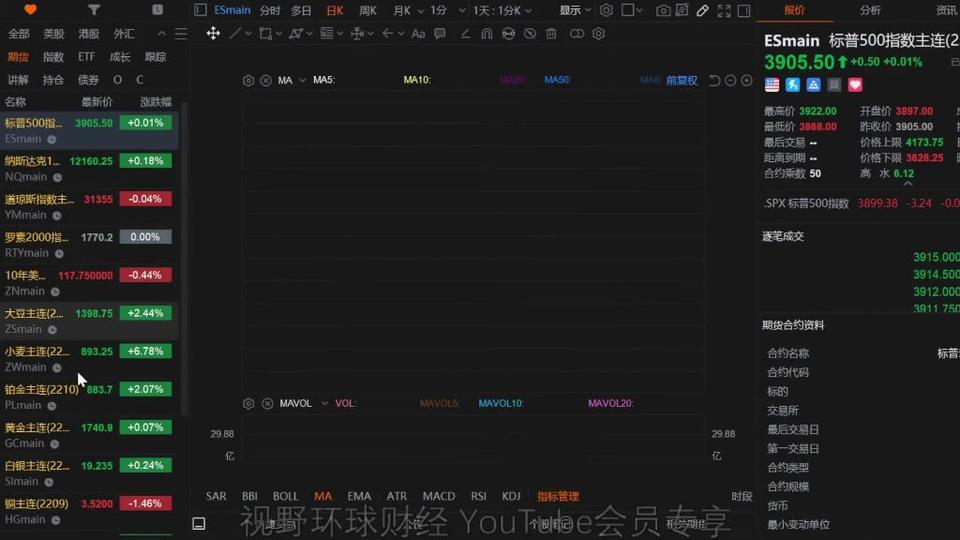Expand the 月K period dropdown arrow
This screenshot has width=960, height=540.
[421, 10]
